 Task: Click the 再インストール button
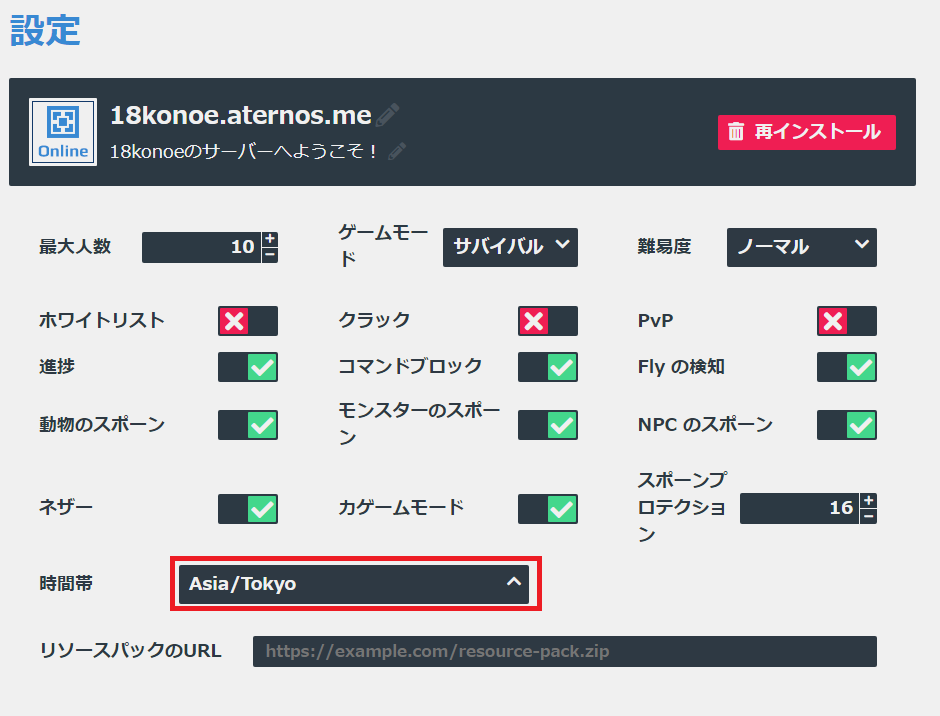click(x=807, y=132)
